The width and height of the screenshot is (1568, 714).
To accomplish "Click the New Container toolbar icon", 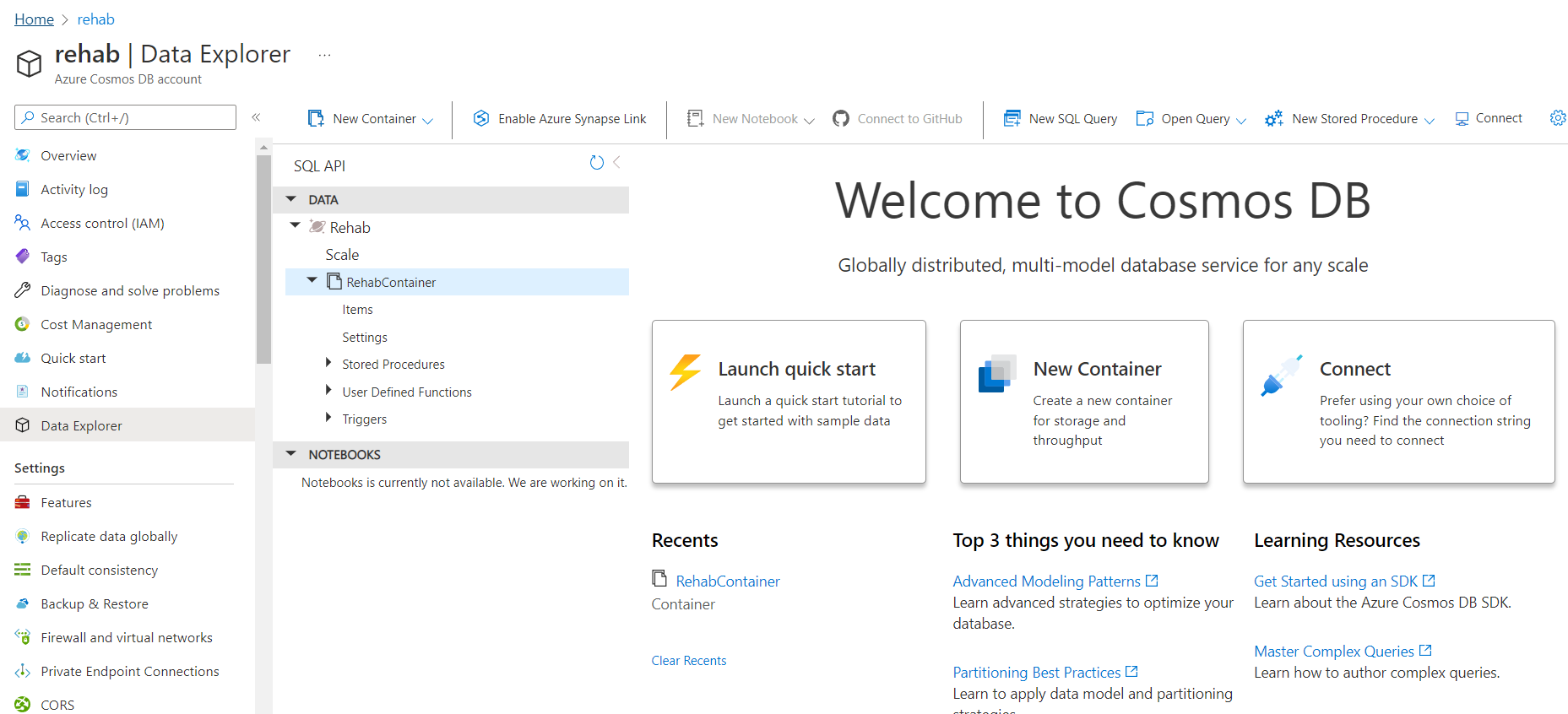I will coord(316,118).
